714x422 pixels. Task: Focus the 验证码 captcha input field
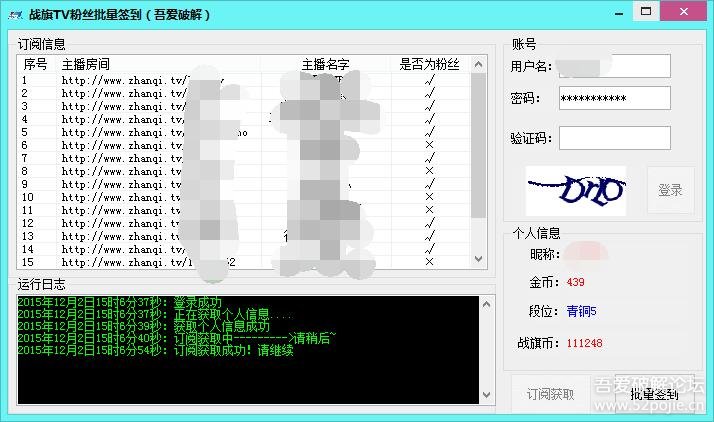tap(614, 138)
